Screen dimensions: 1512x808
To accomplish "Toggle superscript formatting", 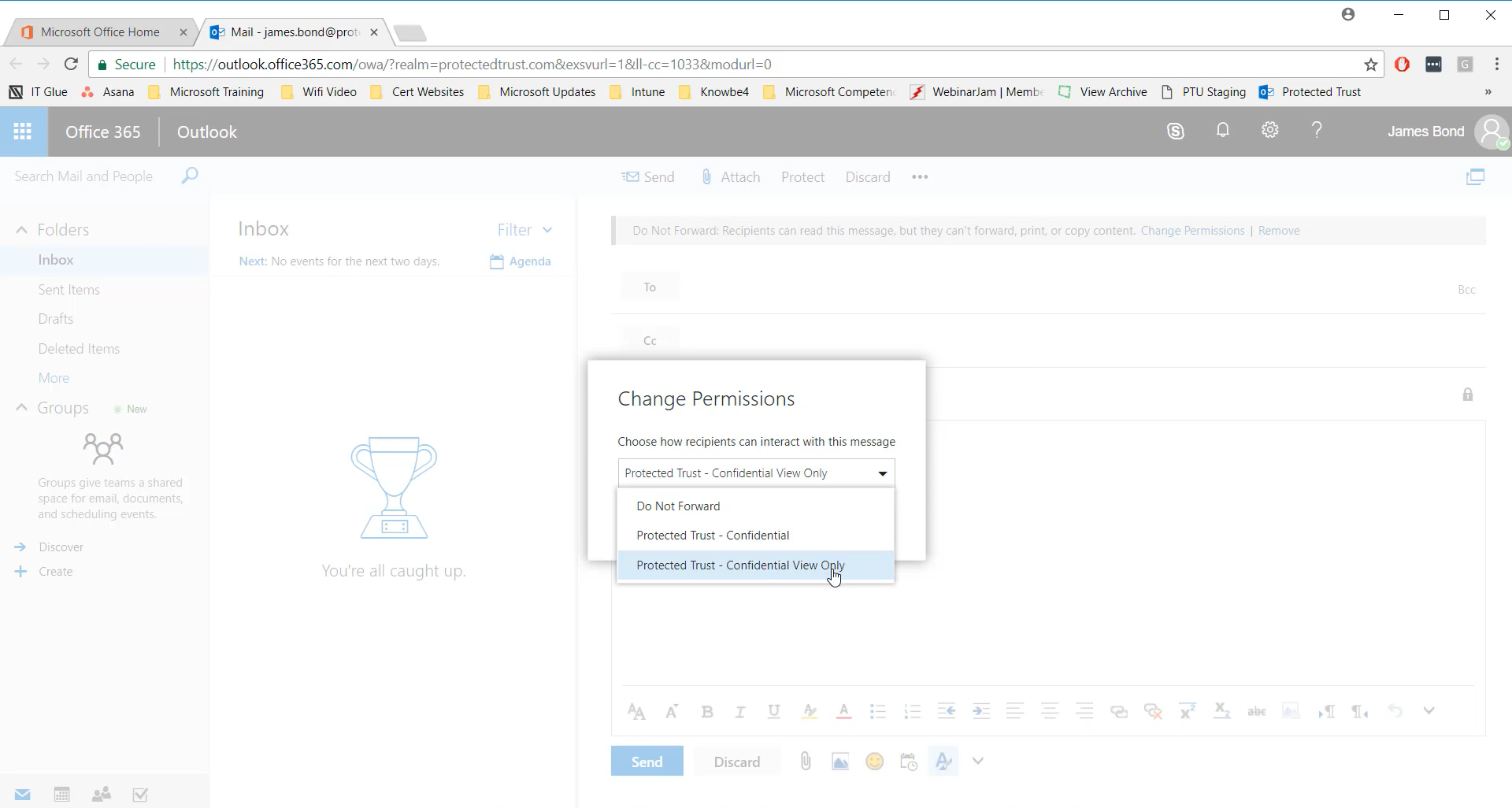I will point(1188,711).
